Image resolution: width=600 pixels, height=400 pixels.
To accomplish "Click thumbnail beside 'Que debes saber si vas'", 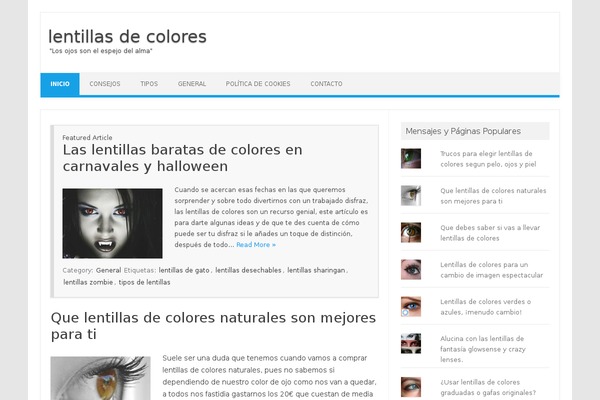I will [411, 232].
